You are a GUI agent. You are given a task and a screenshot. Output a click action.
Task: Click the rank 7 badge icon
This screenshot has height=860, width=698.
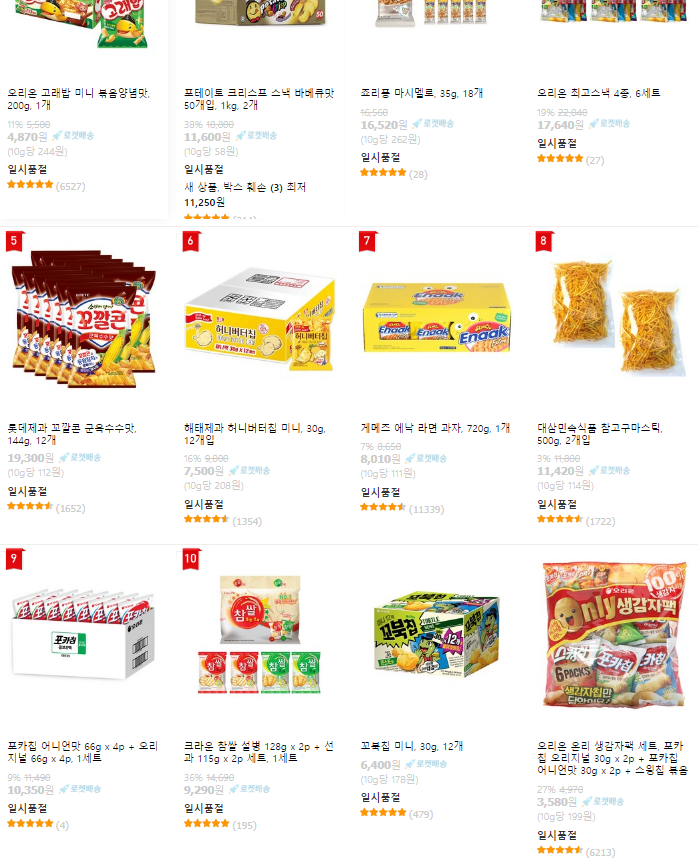coord(367,241)
